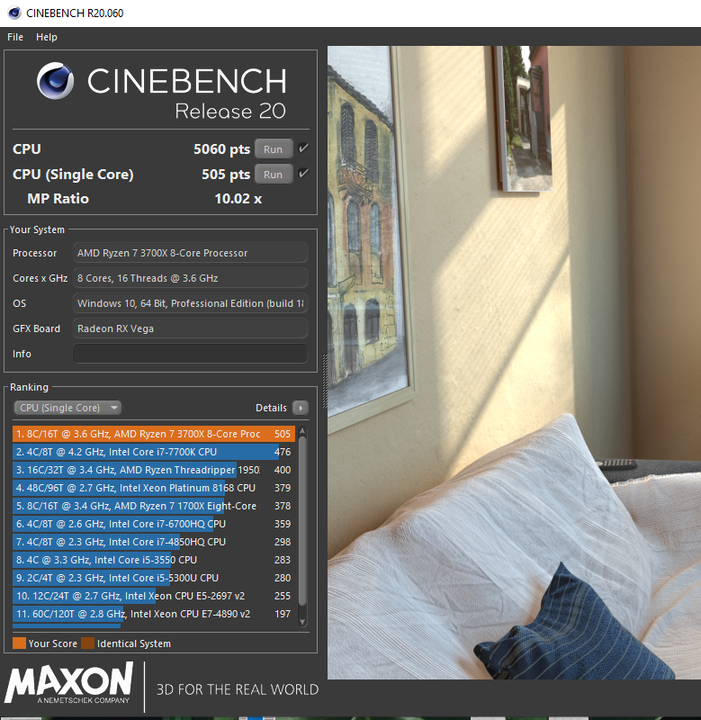This screenshot has width=701, height=720.
Task: Select ranking row 2 Intel Core i7-7700K
Action: pyautogui.click(x=154, y=452)
